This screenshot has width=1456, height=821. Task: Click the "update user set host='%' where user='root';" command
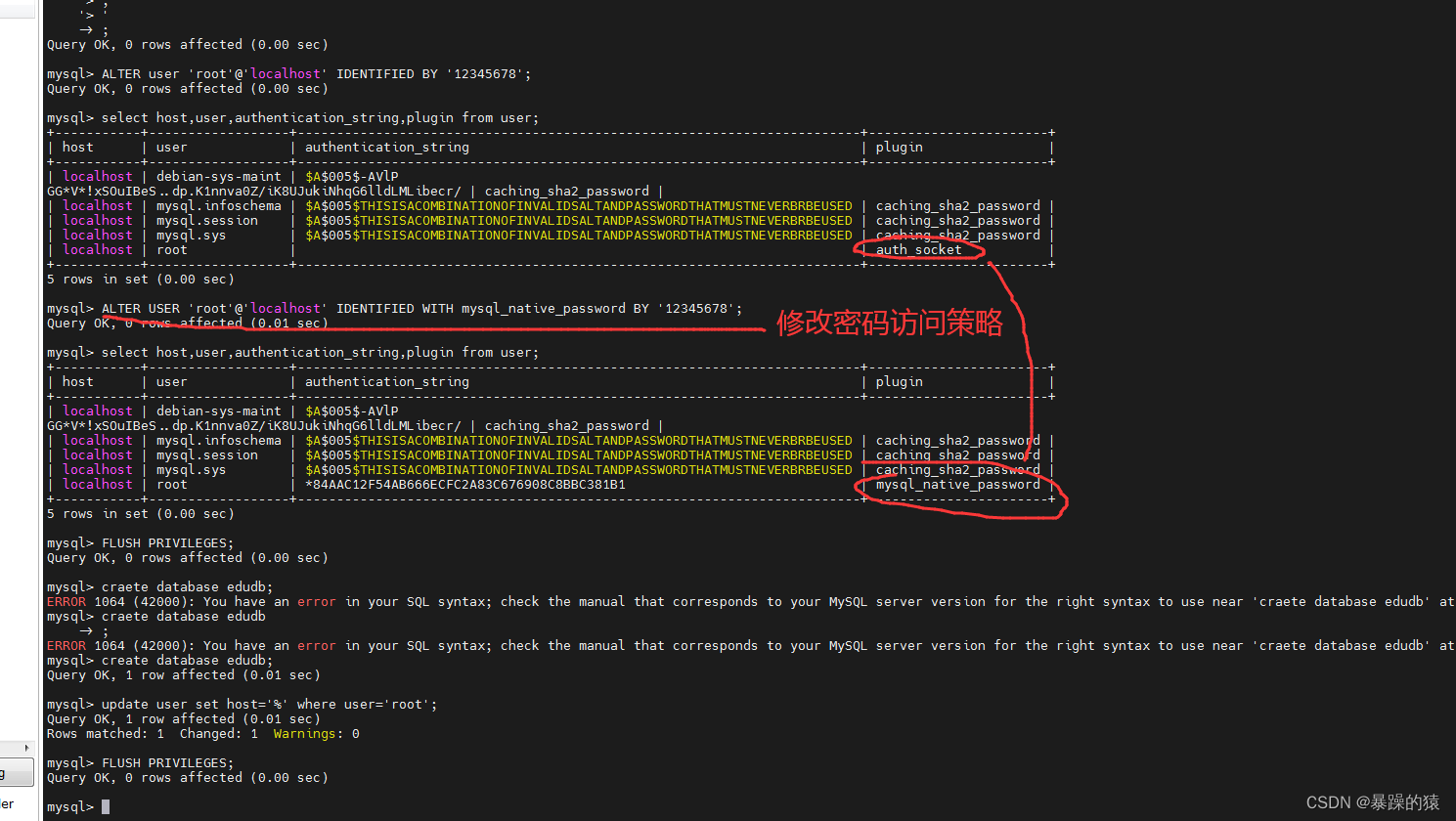click(270, 705)
